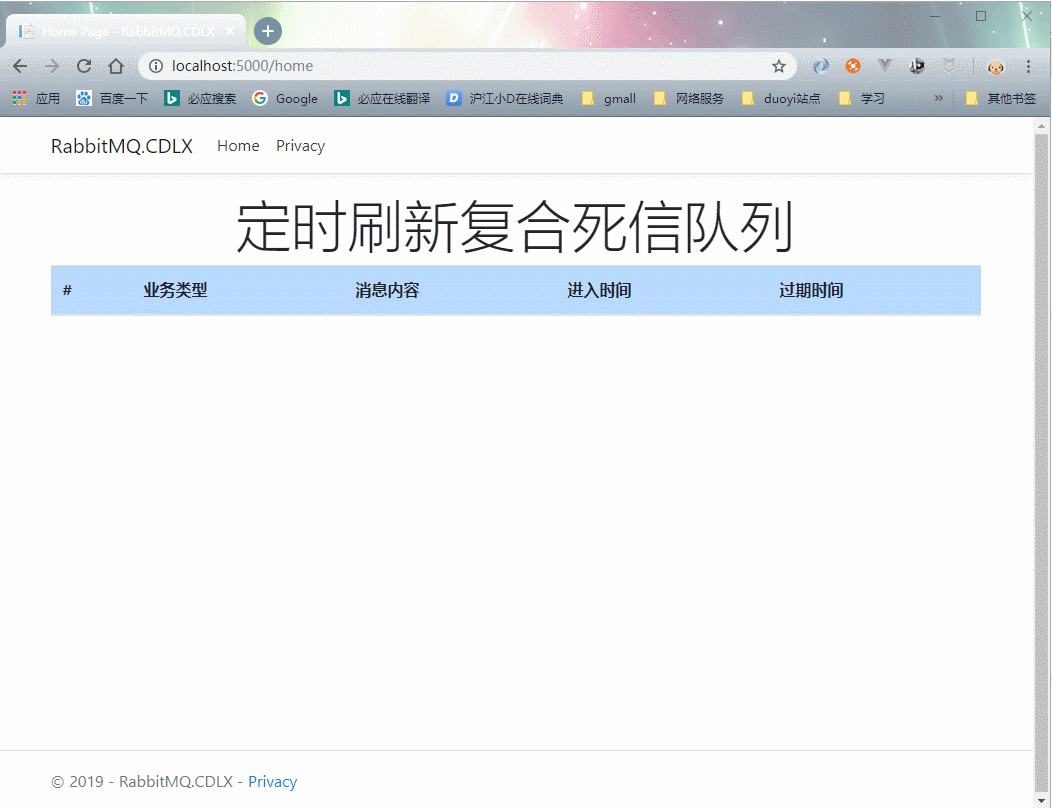
Task: Expand the 网络服务 bookmark folder
Action: [689, 99]
